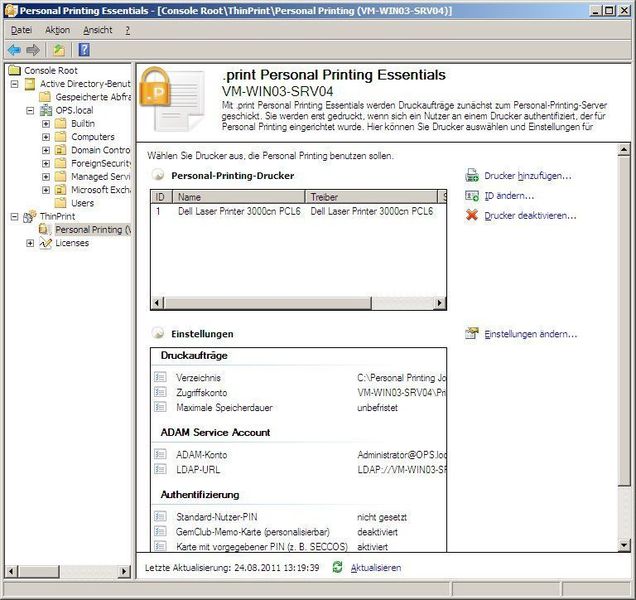
Task: Click the printer list scroll right arrow
Action: coord(440,303)
